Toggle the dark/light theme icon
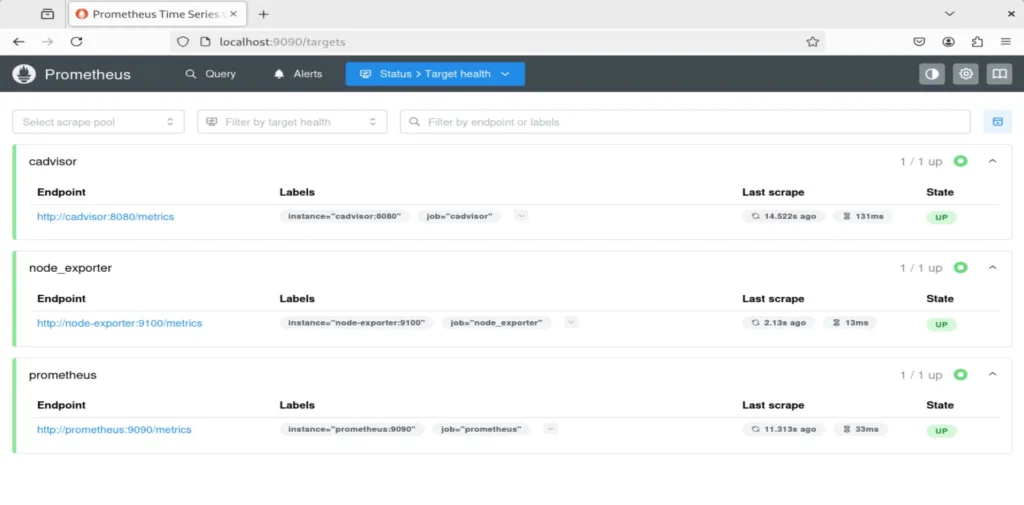The height and width of the screenshot is (505, 1024). [932, 74]
